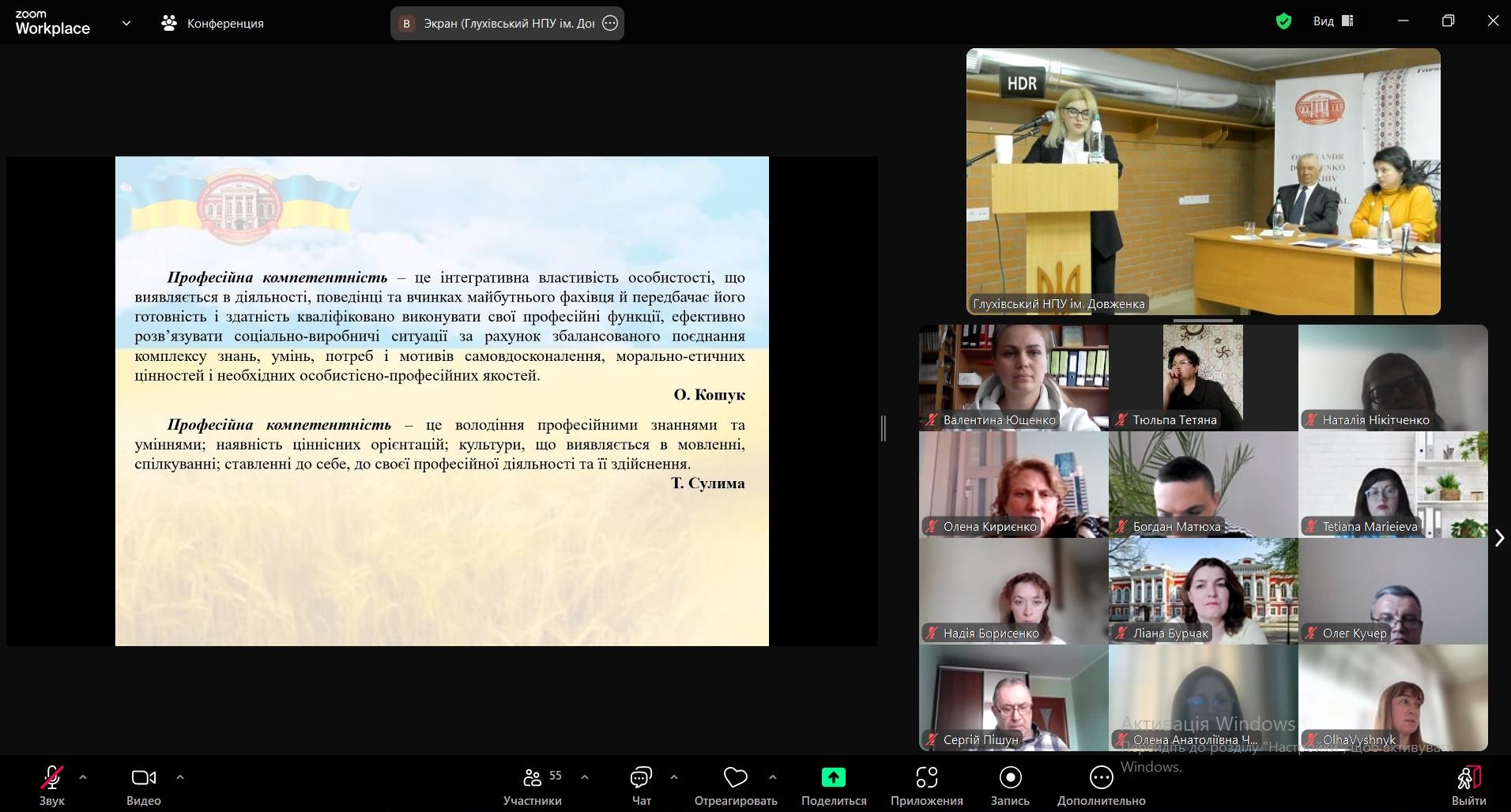This screenshot has width=1511, height=812.
Task: Click the React heart icon
Action: coord(735,778)
